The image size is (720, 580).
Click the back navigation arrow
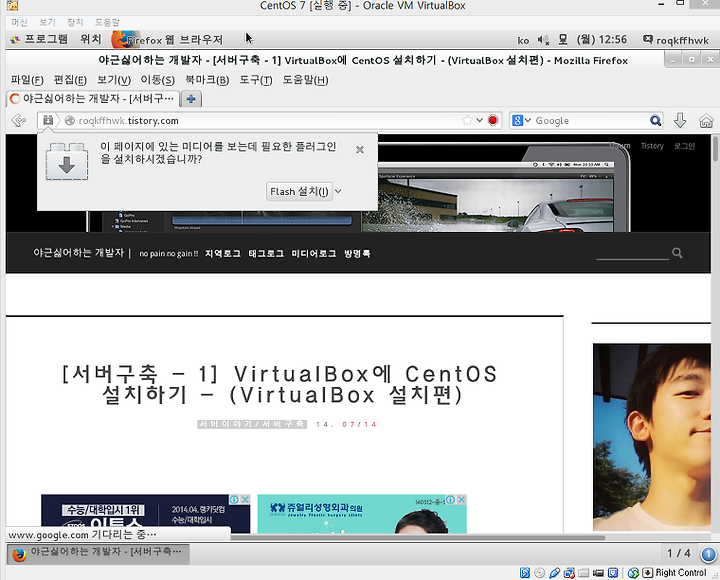coord(18,120)
